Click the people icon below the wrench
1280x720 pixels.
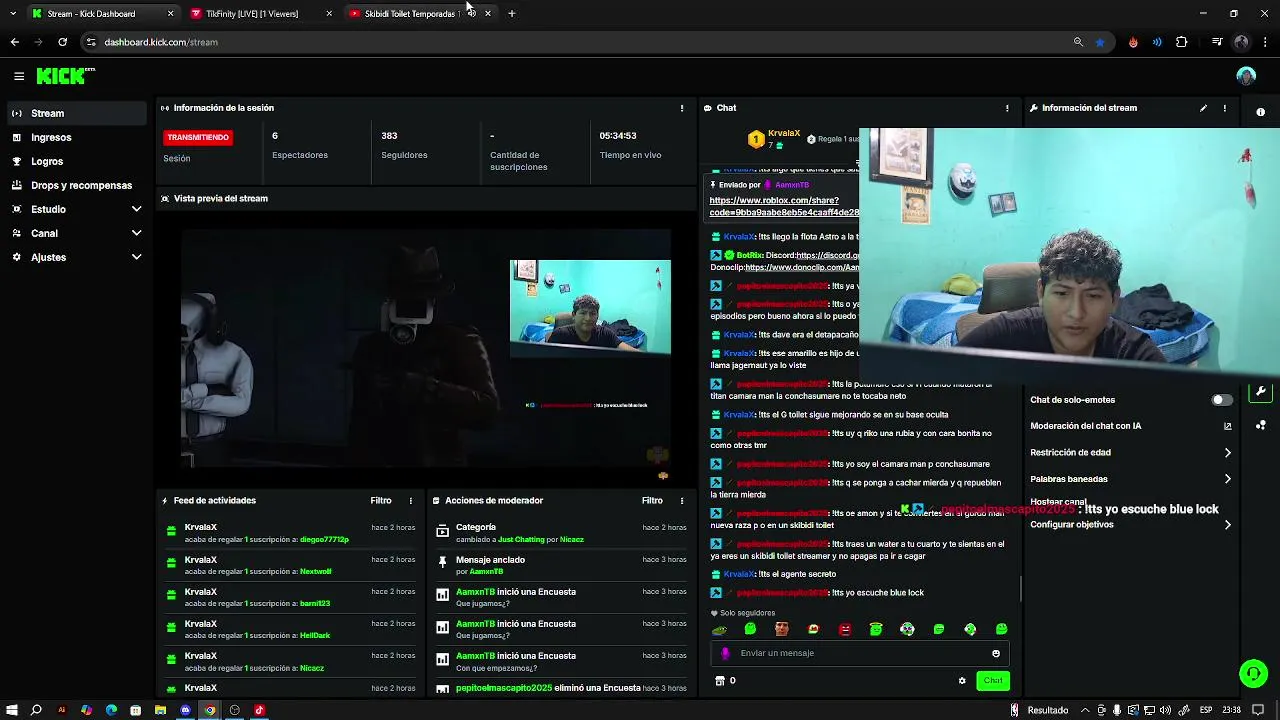[x=1260, y=425]
